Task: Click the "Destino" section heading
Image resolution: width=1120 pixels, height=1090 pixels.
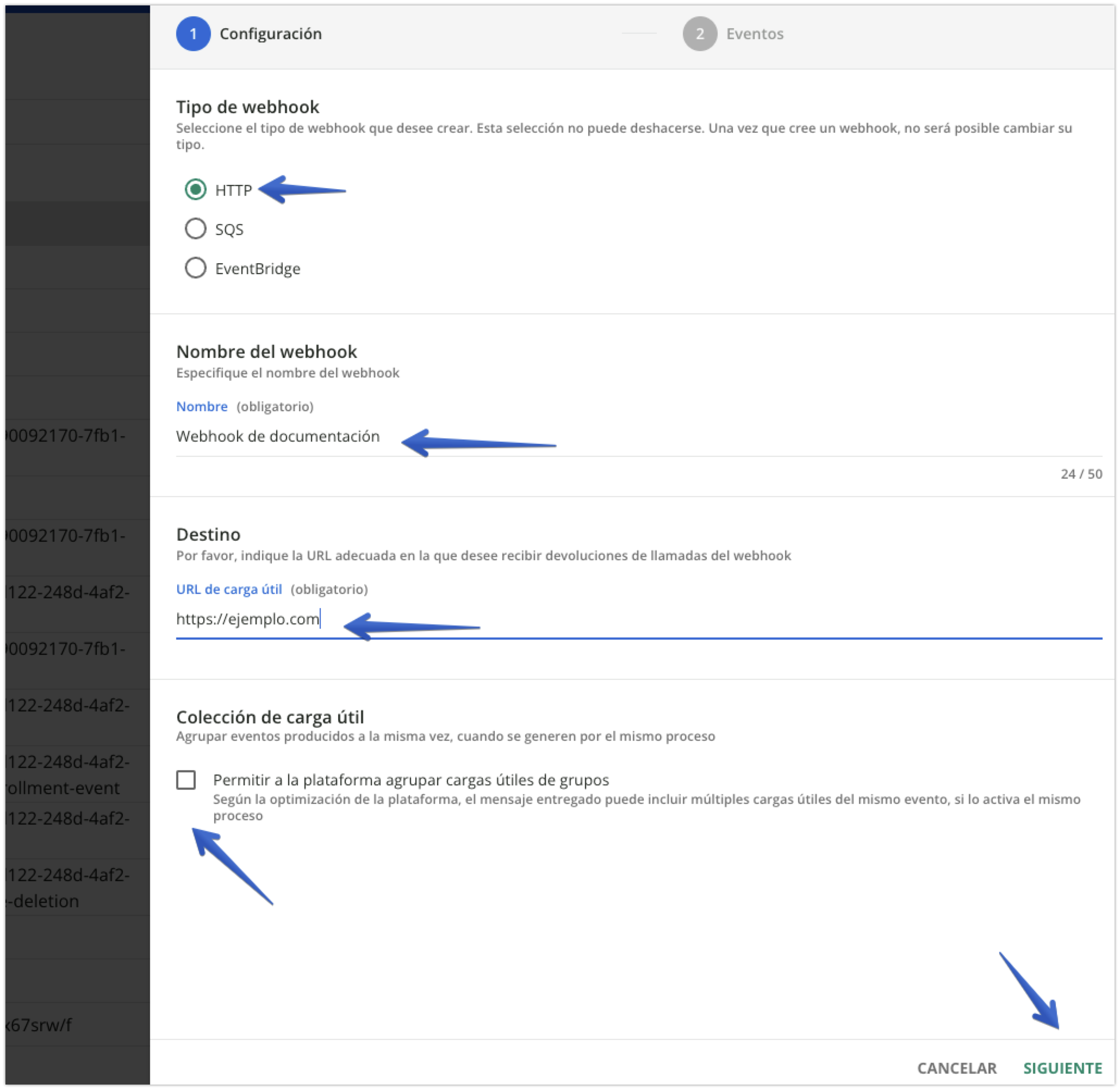Action: (208, 534)
